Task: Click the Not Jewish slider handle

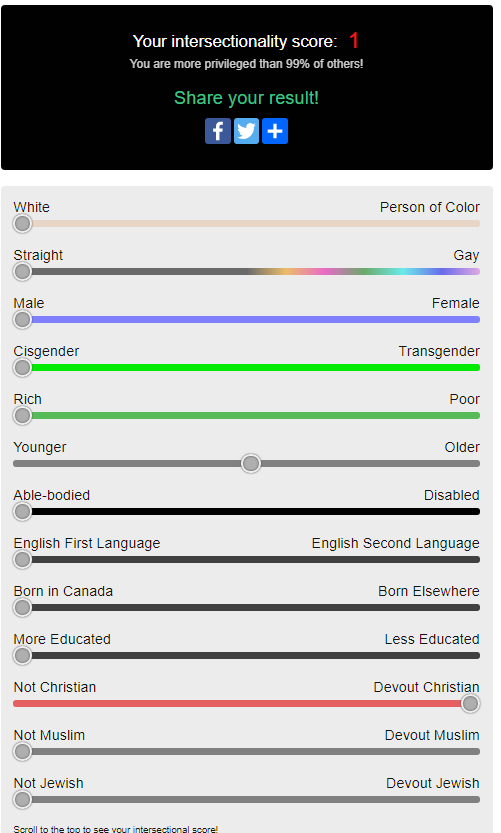Action: [22, 800]
